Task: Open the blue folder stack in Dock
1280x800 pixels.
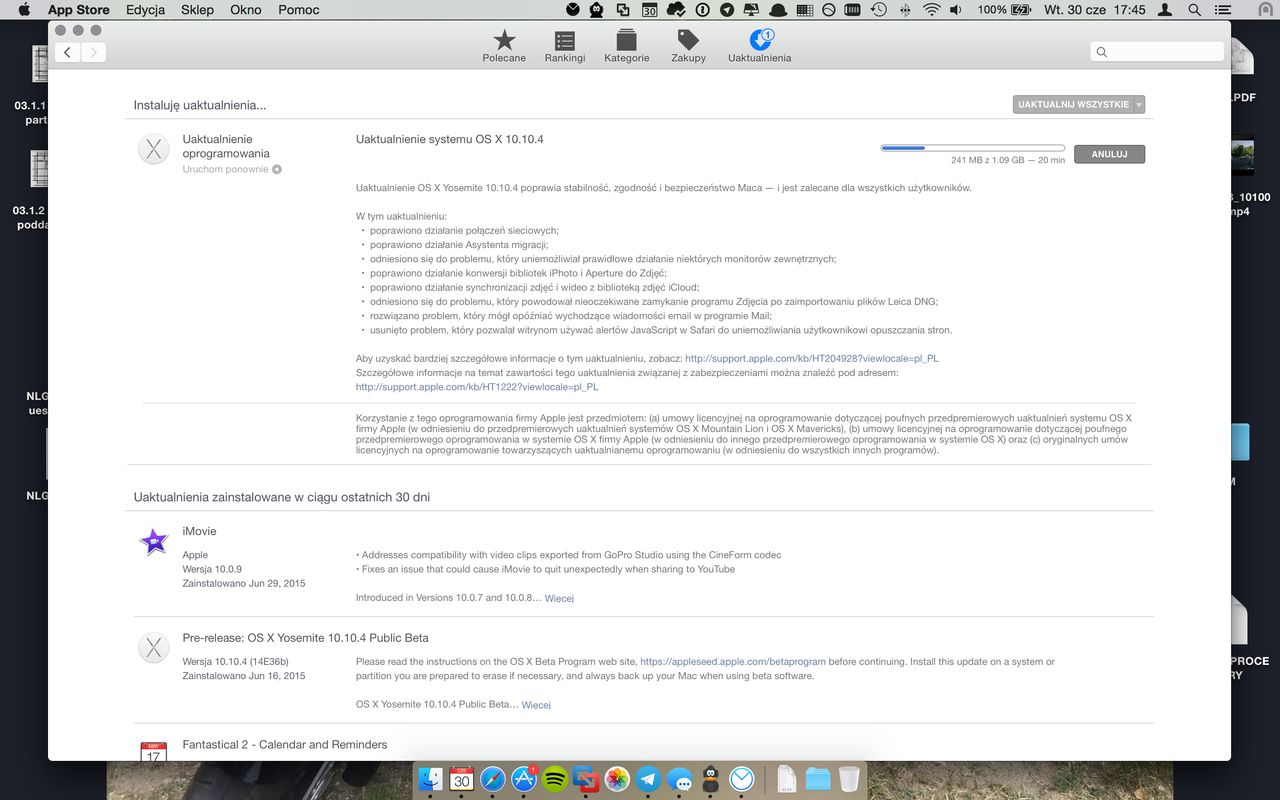Action: click(x=818, y=779)
